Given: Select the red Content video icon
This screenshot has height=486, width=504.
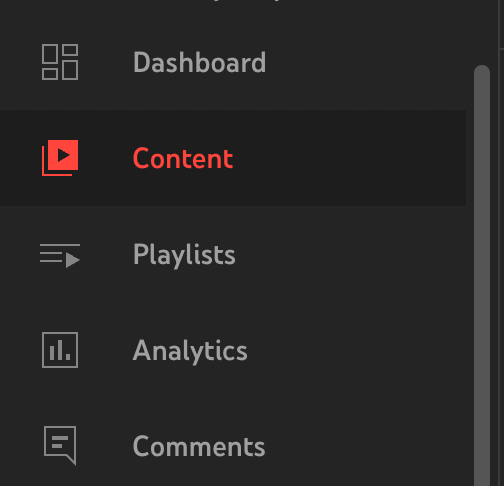Looking at the screenshot, I should coord(60,158).
